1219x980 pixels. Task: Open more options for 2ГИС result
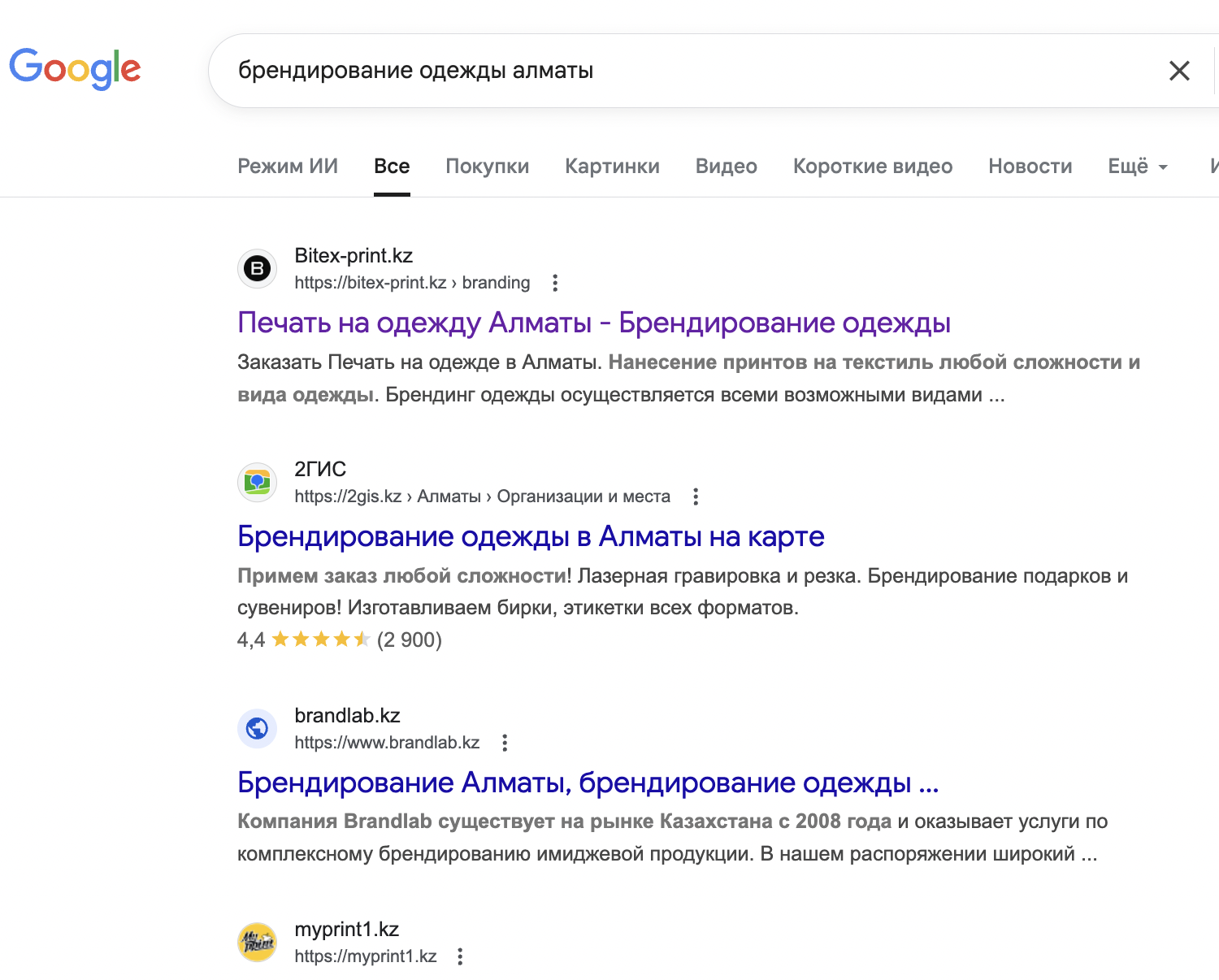(696, 497)
